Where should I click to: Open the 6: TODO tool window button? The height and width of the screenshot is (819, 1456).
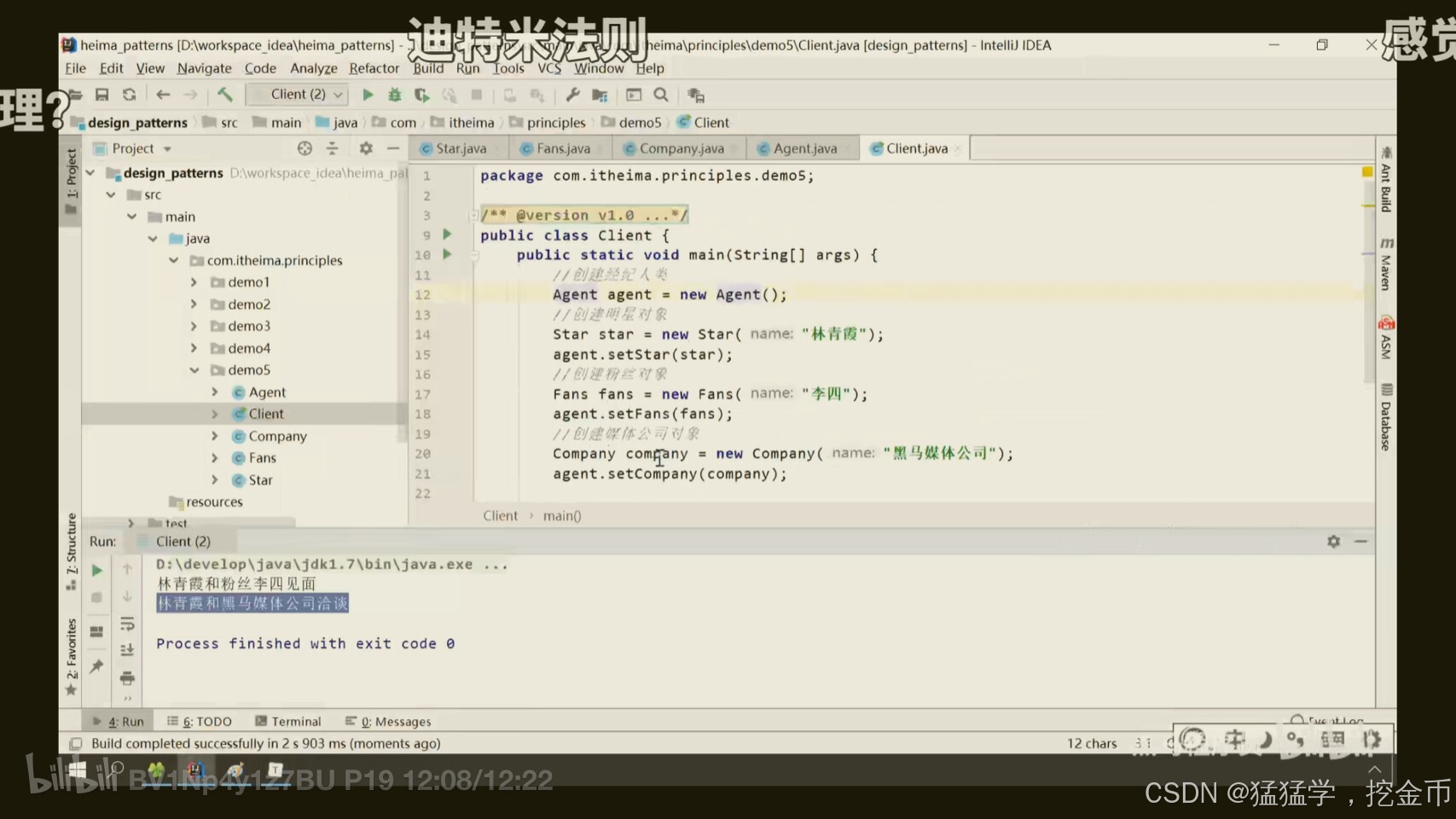pyautogui.click(x=200, y=722)
